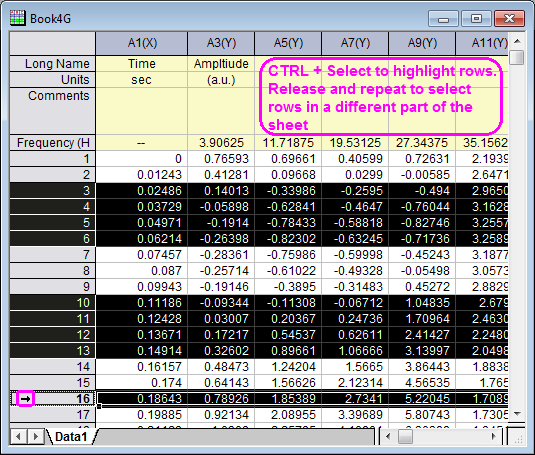Image resolution: width=535 pixels, height=455 pixels.
Task: Click the vertical scrollbar up arrow
Action: 517,41
